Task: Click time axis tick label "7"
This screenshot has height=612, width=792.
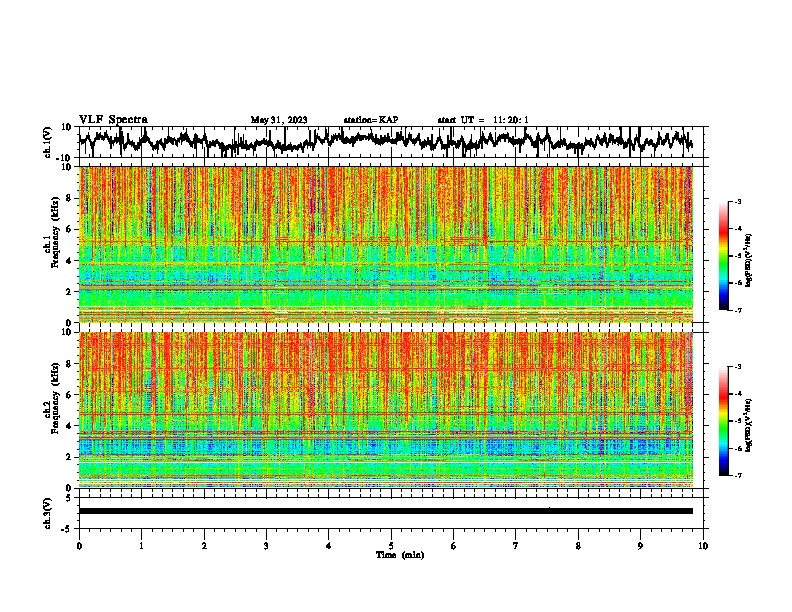Action: [516, 546]
